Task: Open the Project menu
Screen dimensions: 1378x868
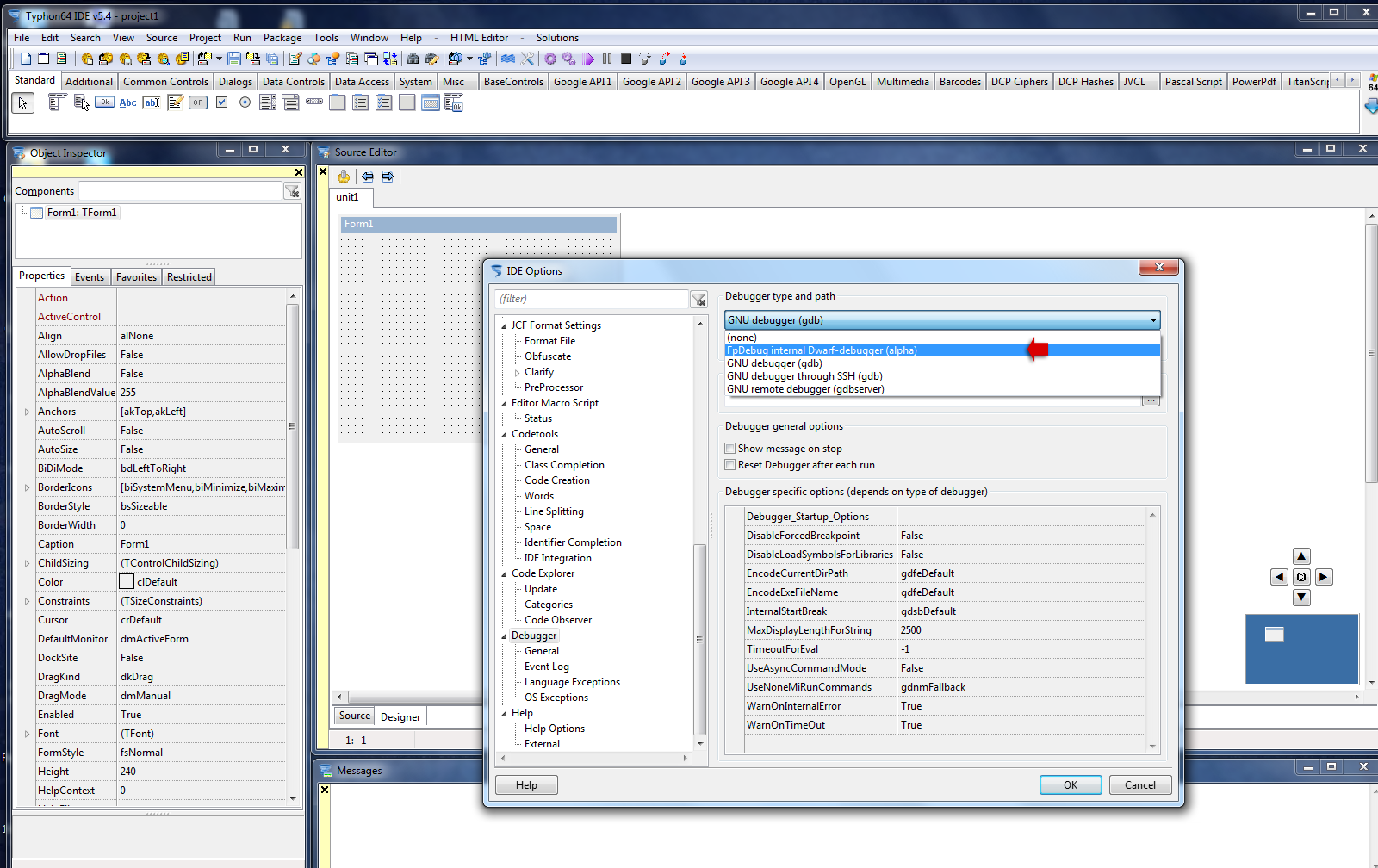Action: (205, 38)
